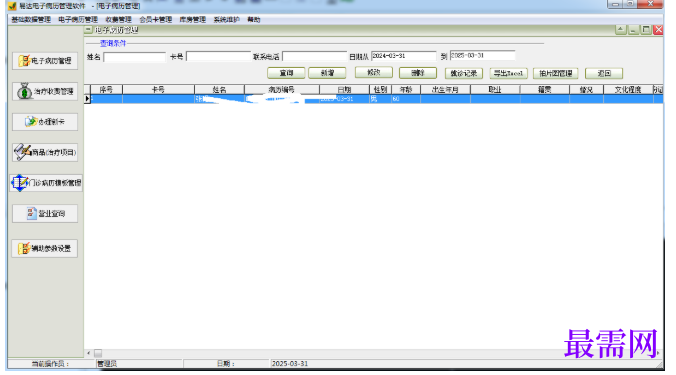Image resolution: width=676 pixels, height=375 pixels.
Task: Focus the 卡号 search input field
Action: click(x=218, y=56)
